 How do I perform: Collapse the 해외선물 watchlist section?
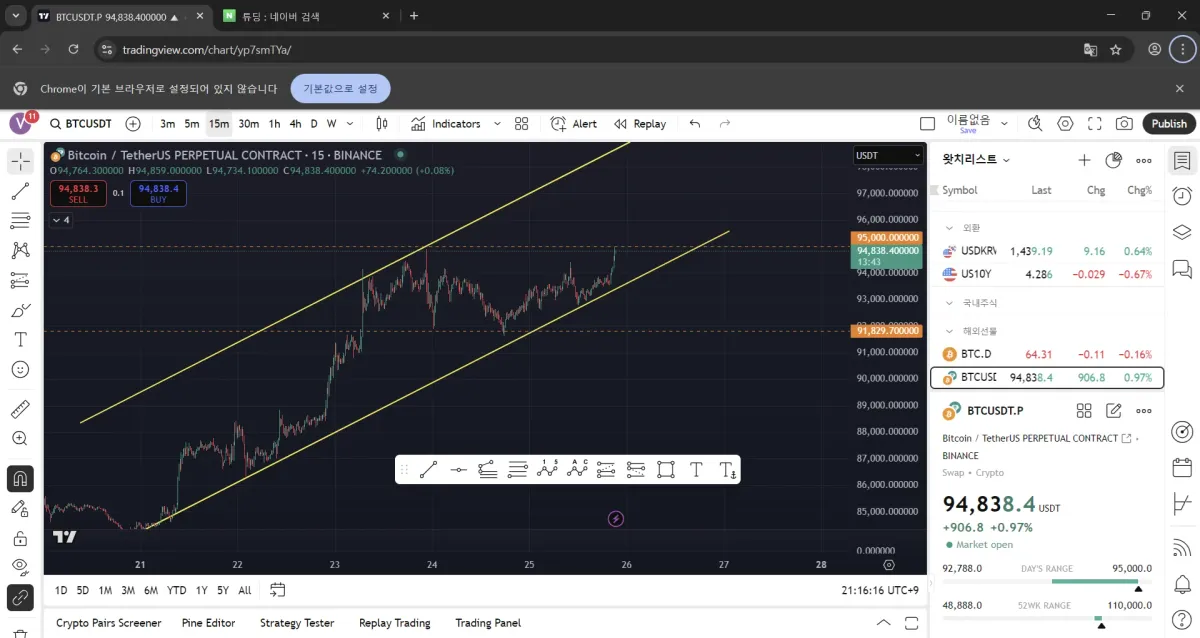pos(949,331)
